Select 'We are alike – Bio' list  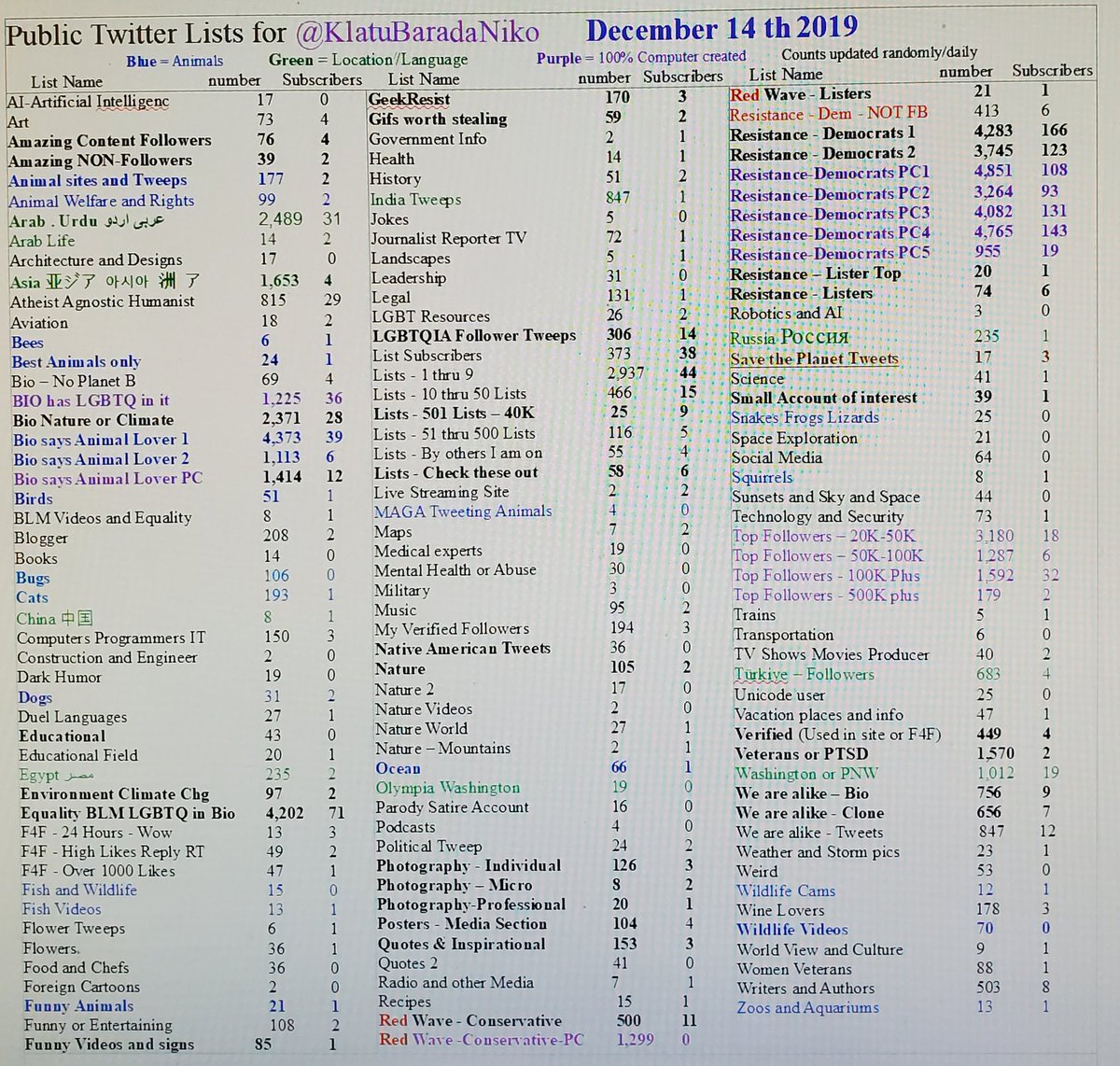pos(802,793)
